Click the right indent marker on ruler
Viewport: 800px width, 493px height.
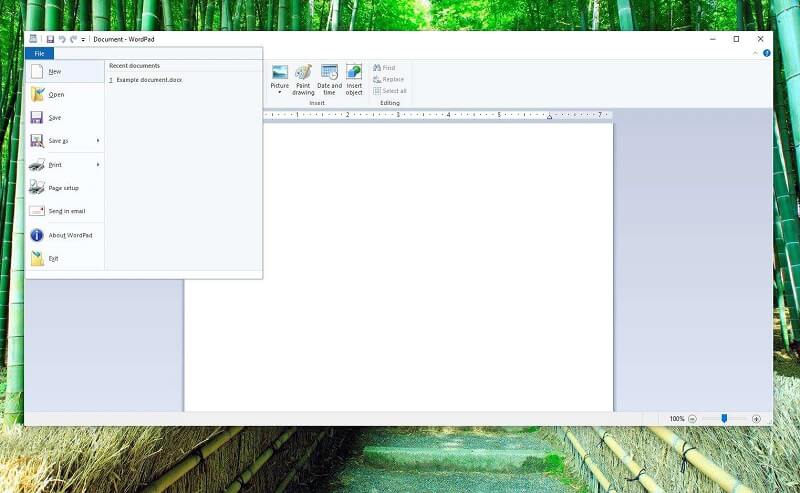(x=549, y=117)
